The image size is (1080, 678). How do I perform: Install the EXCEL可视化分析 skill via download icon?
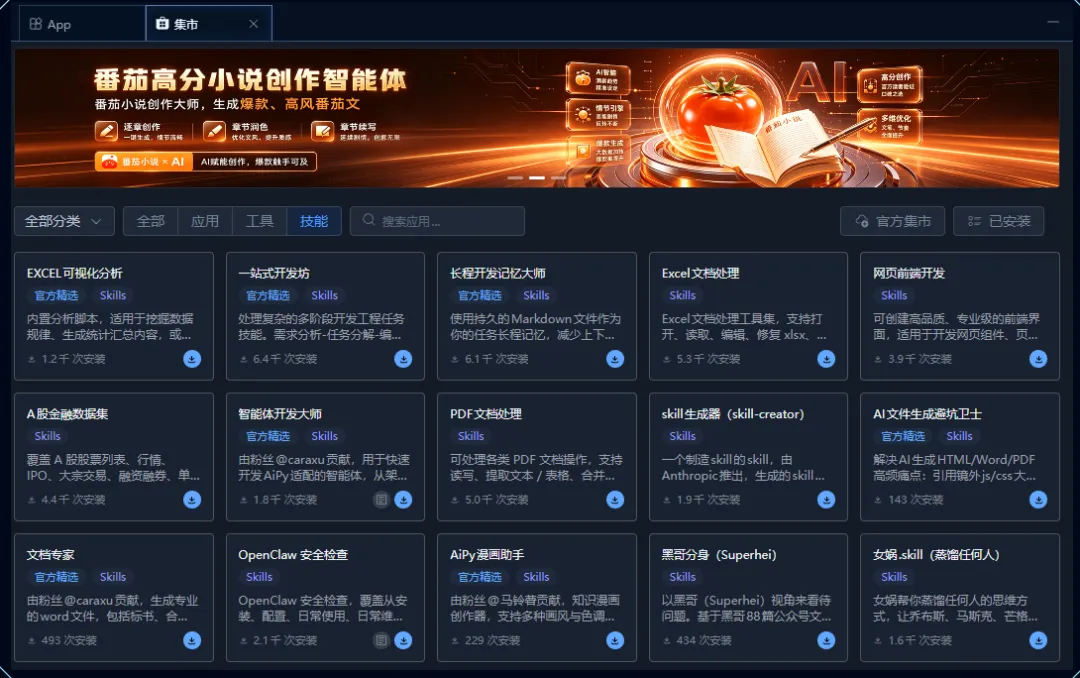click(192, 359)
